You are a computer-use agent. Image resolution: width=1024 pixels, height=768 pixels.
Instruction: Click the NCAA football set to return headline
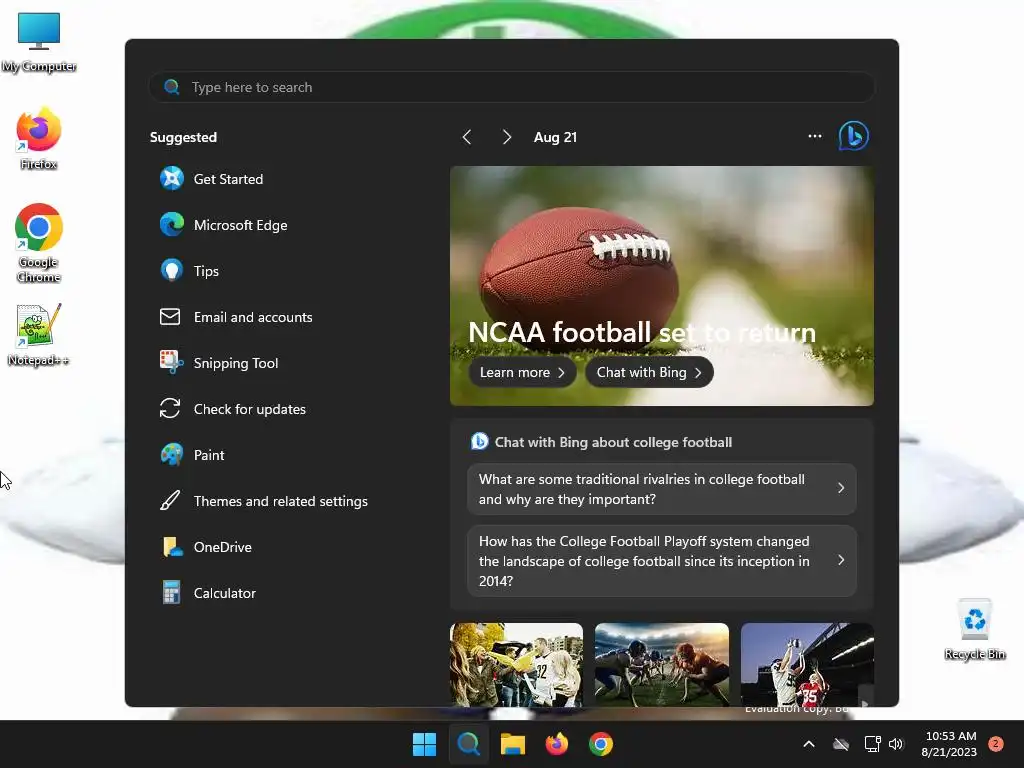[642, 332]
